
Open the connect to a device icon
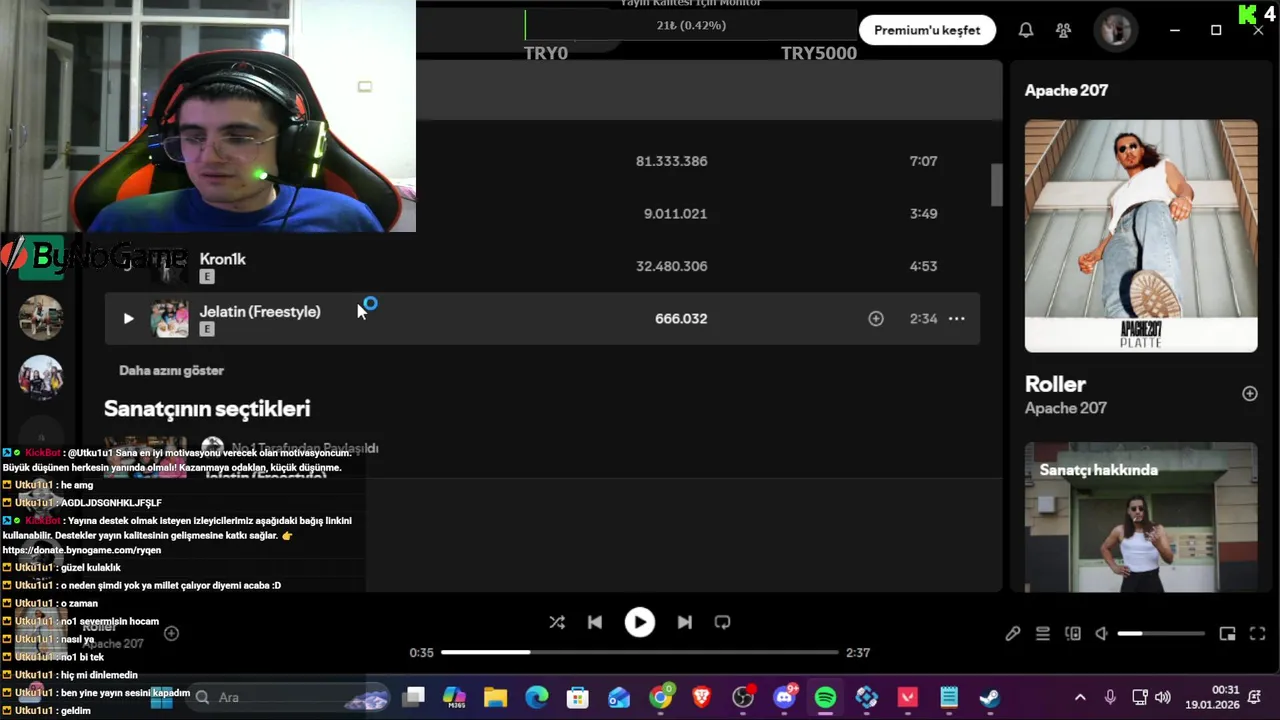pos(1073,634)
